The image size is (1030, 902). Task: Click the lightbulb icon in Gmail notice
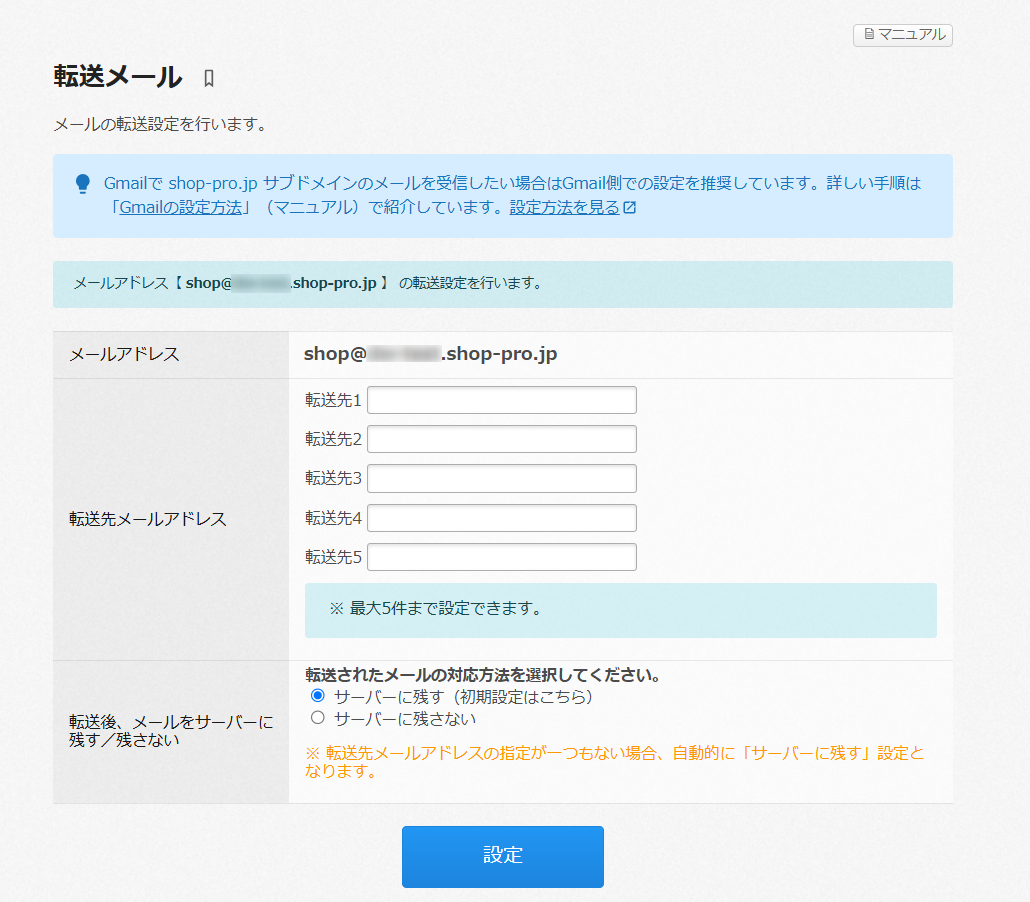point(83,184)
